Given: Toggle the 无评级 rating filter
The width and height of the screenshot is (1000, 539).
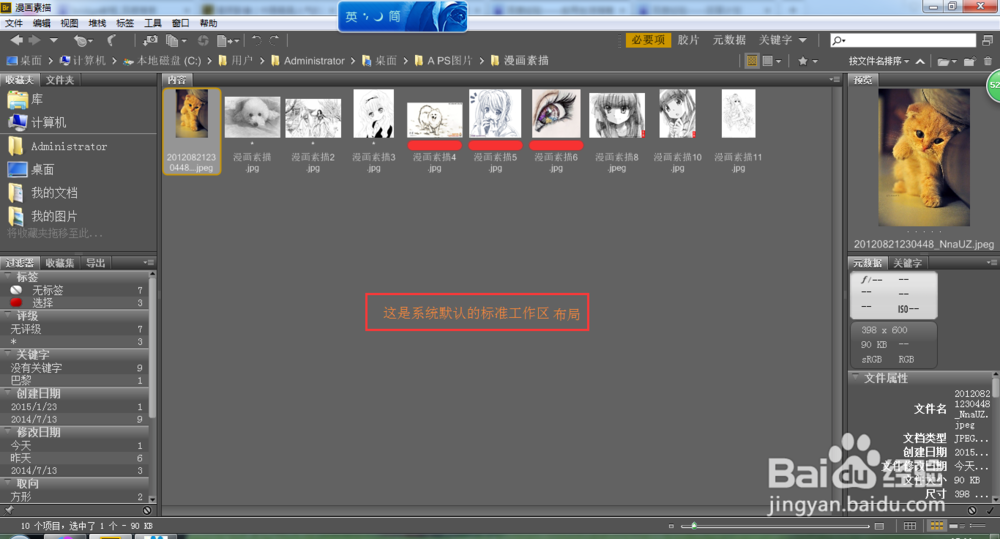Looking at the screenshot, I should coord(76,329).
